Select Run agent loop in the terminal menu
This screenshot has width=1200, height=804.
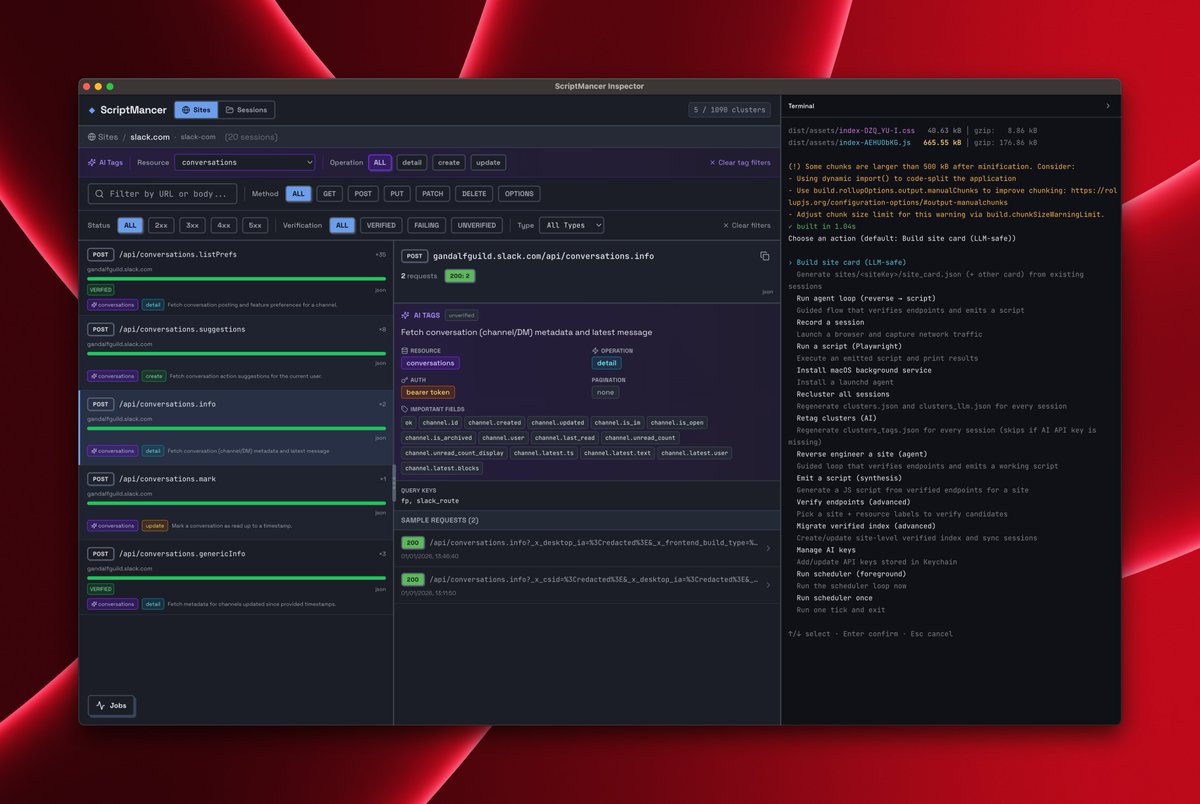click(x=866, y=298)
